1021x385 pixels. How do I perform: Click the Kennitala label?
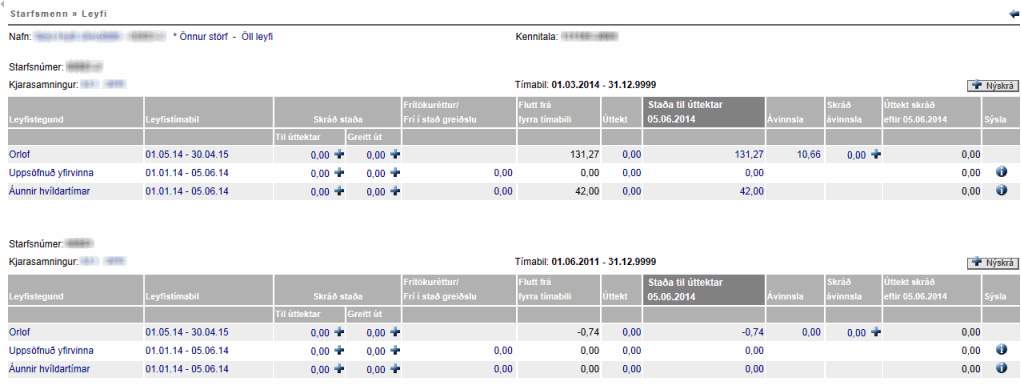tap(536, 37)
